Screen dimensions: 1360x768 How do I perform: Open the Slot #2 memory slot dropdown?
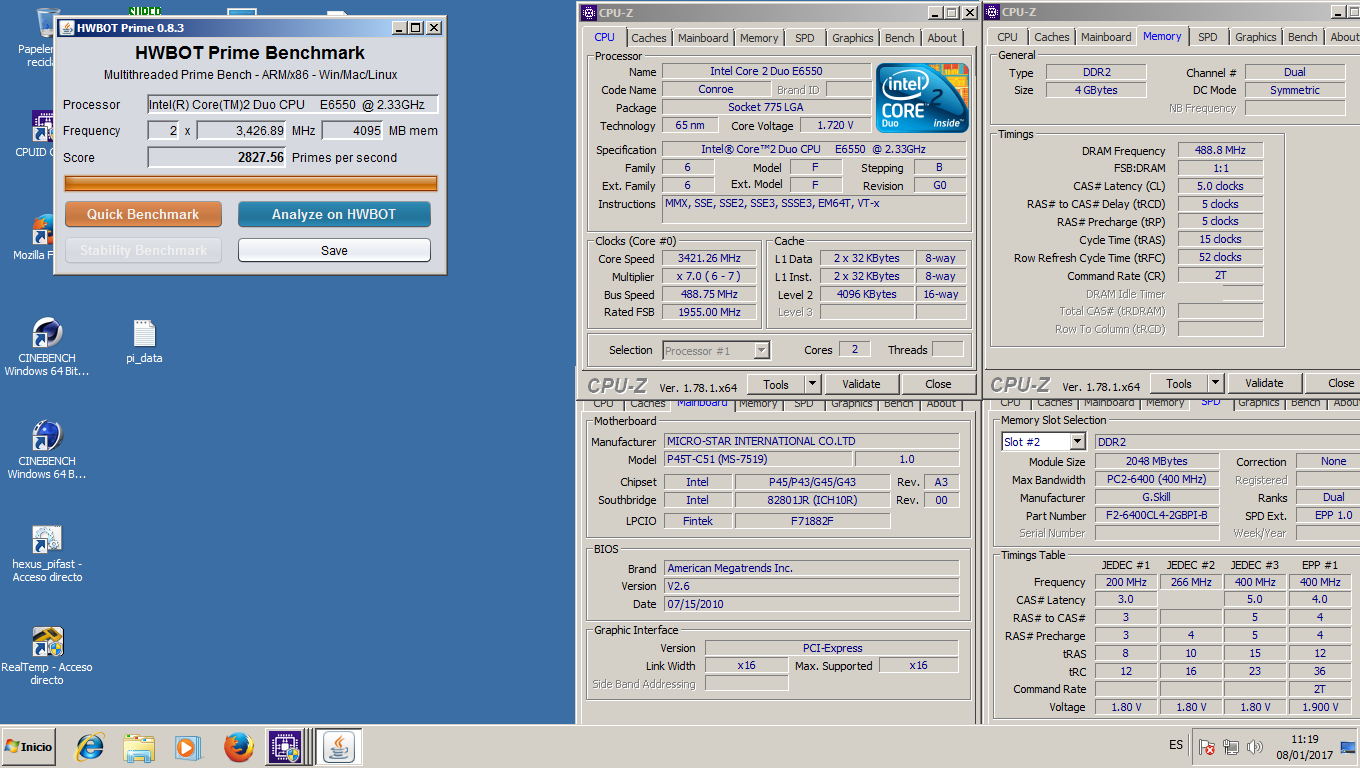point(1077,442)
